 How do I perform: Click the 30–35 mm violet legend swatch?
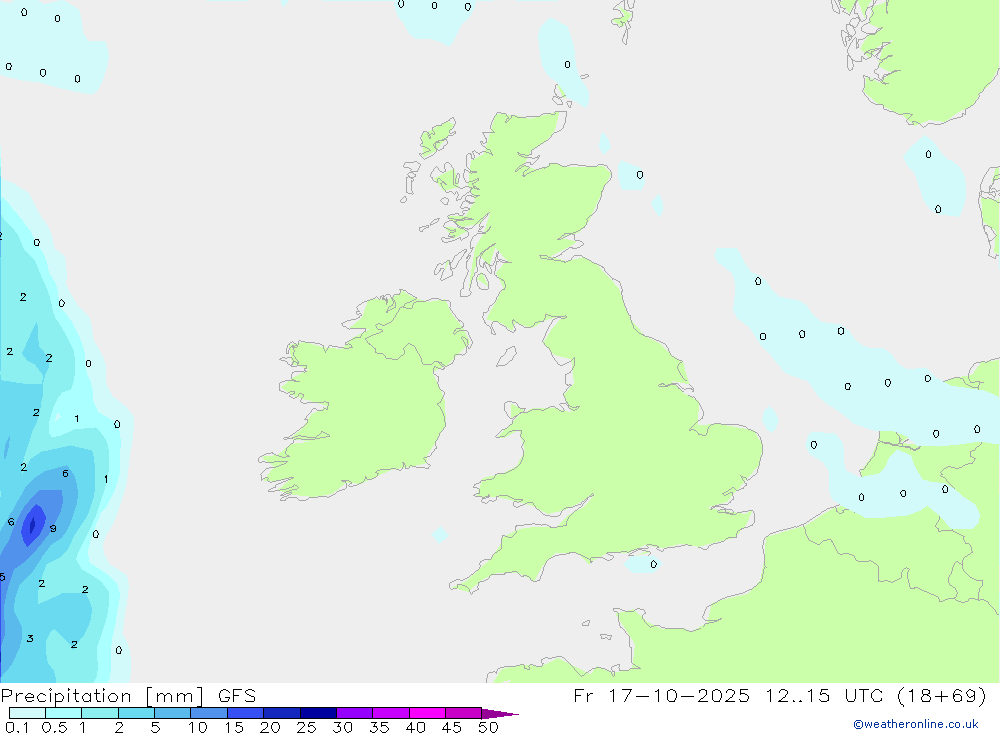pos(355,713)
